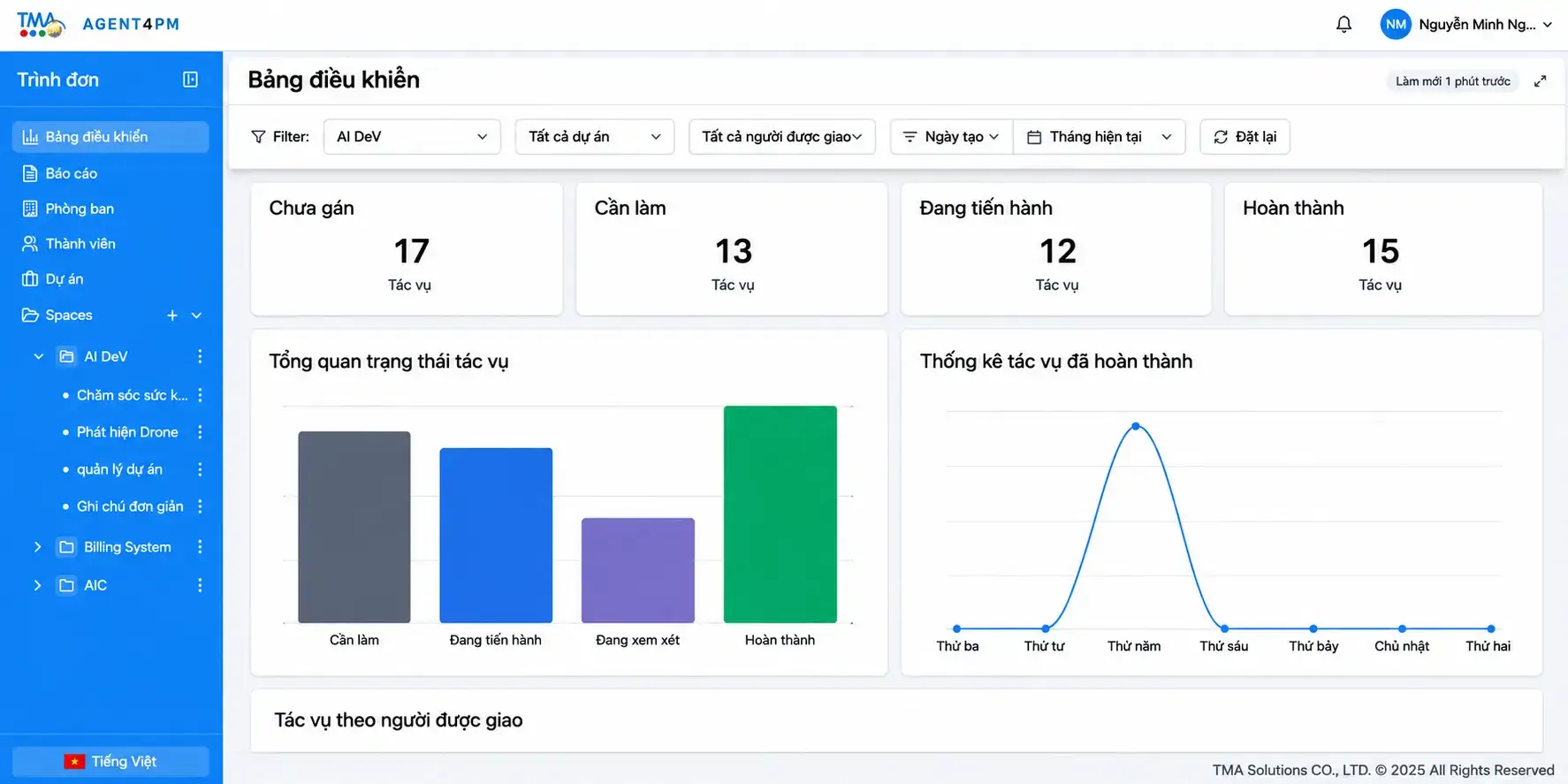This screenshot has width=1568, height=784.
Task: Expand dashboard to fullscreen view
Action: click(1540, 80)
